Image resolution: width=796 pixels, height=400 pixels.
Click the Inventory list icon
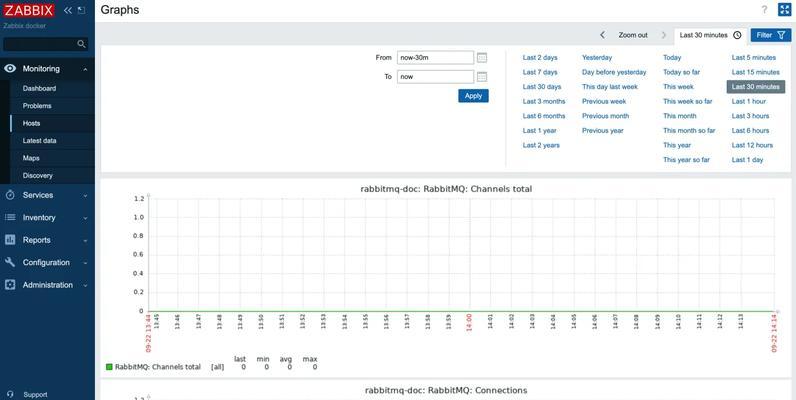[x=10, y=217]
